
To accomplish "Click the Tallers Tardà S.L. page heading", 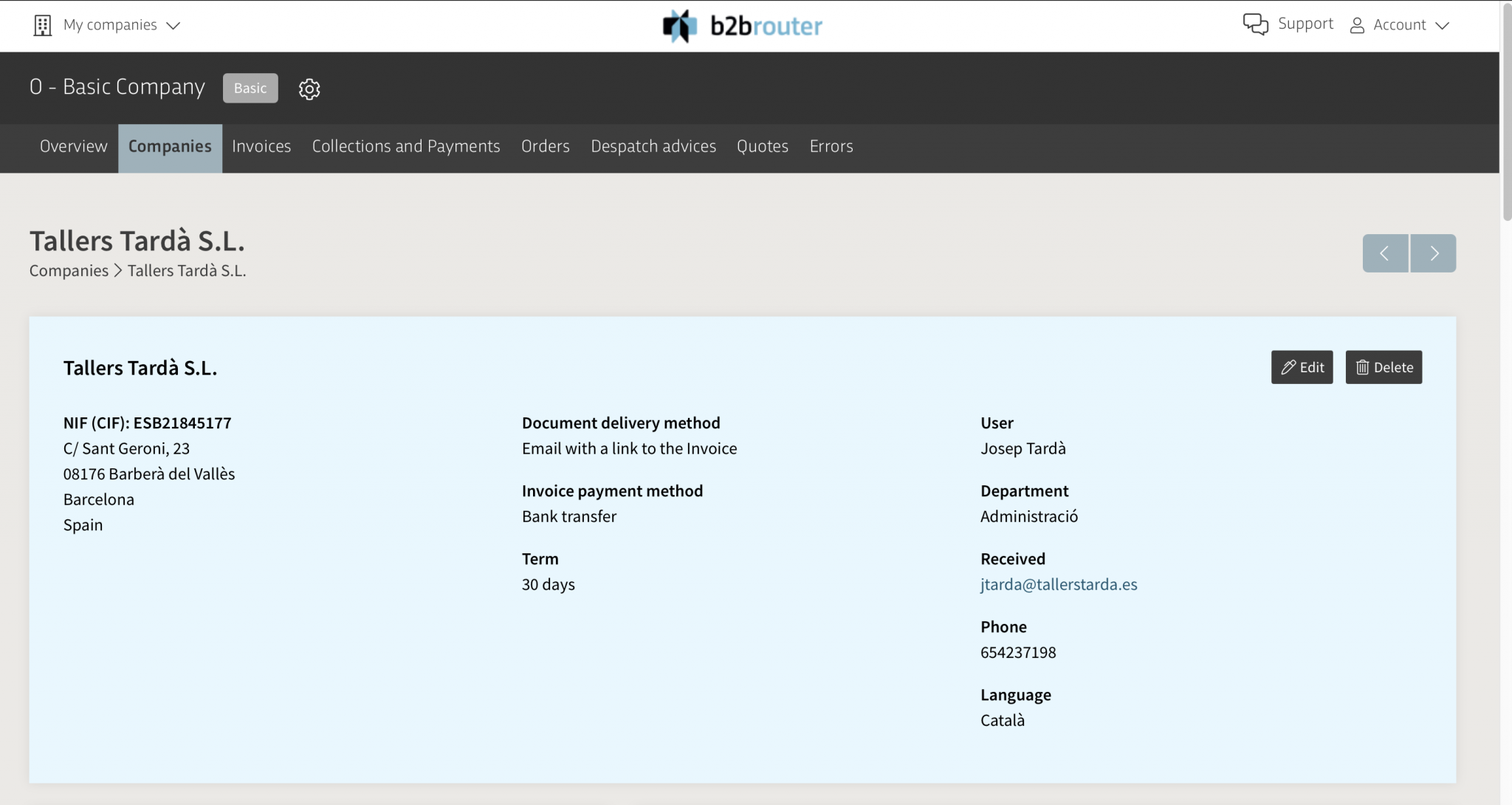I will point(137,241).
